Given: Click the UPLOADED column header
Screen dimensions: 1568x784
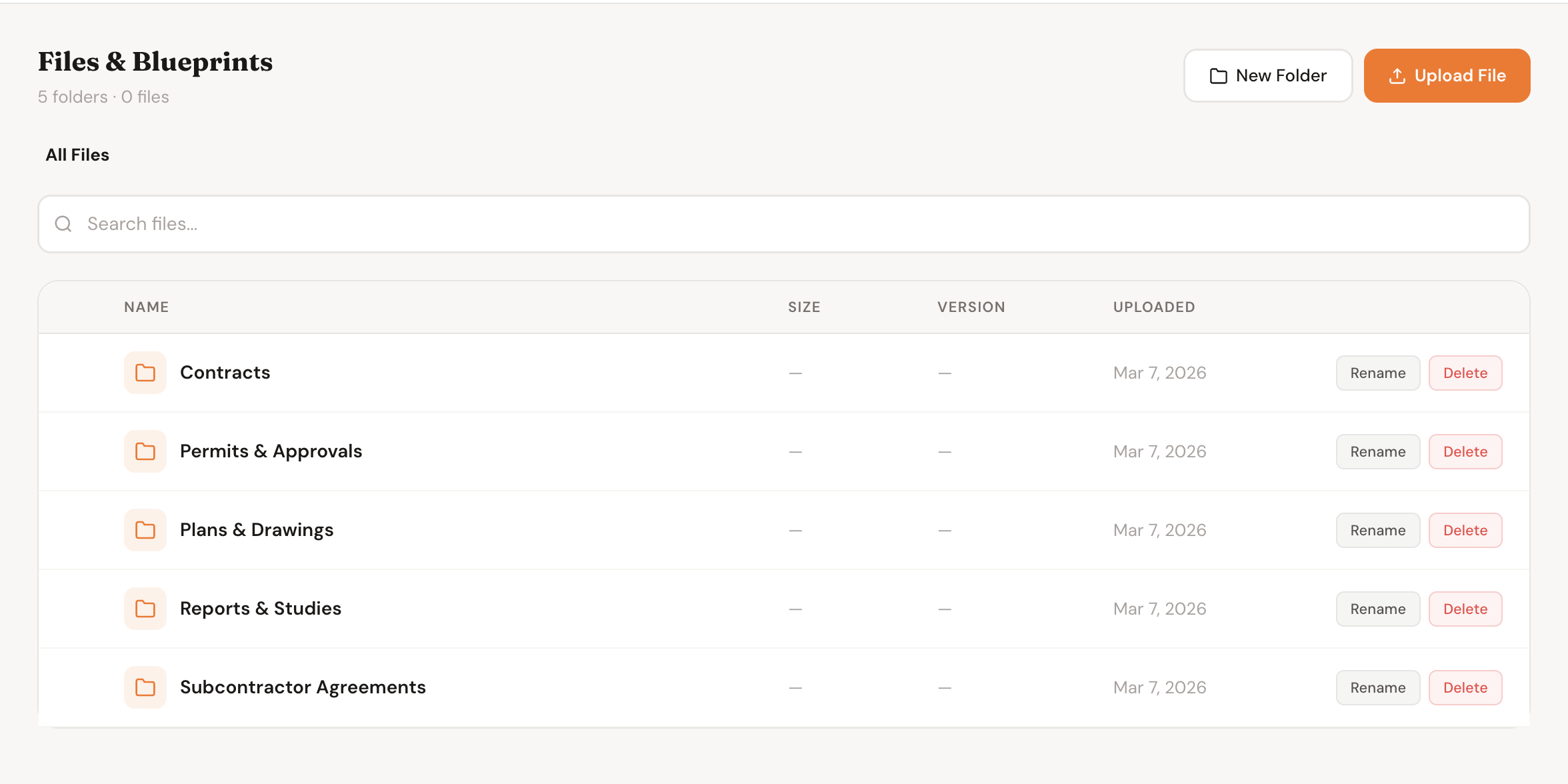Looking at the screenshot, I should tap(1153, 307).
